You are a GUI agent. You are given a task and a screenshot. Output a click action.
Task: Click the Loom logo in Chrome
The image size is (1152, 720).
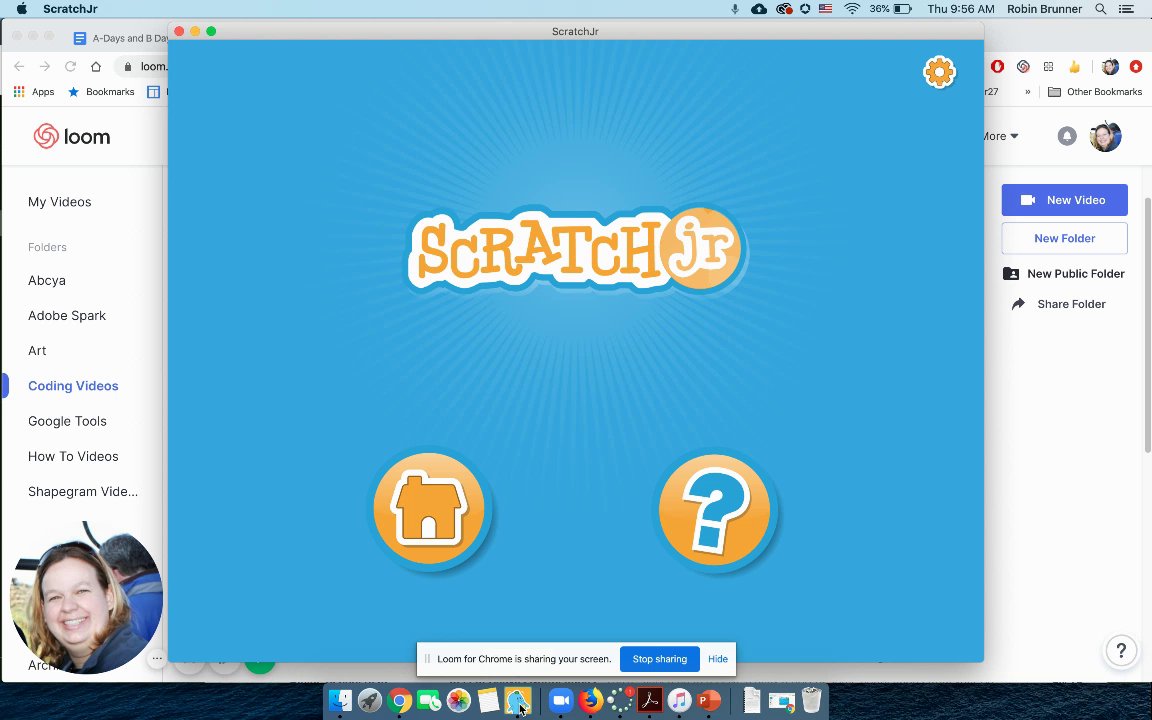tap(71, 137)
